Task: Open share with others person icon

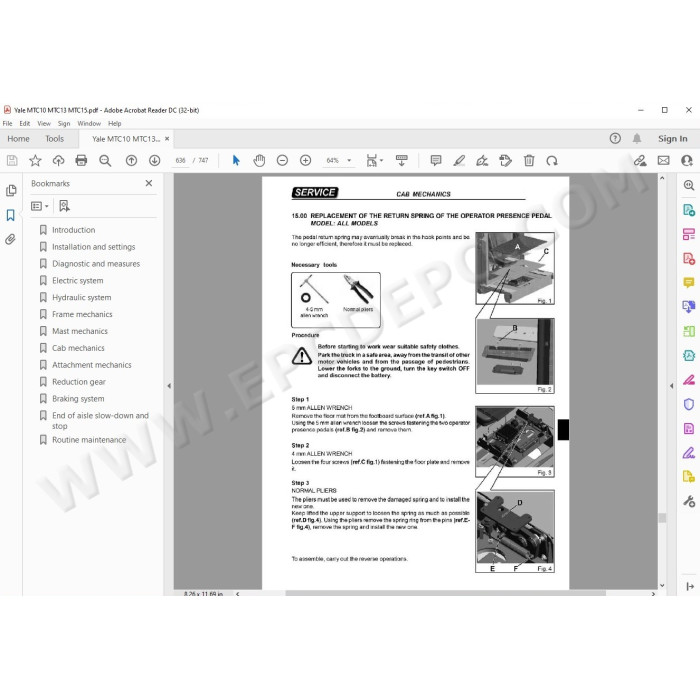Action: point(687,160)
